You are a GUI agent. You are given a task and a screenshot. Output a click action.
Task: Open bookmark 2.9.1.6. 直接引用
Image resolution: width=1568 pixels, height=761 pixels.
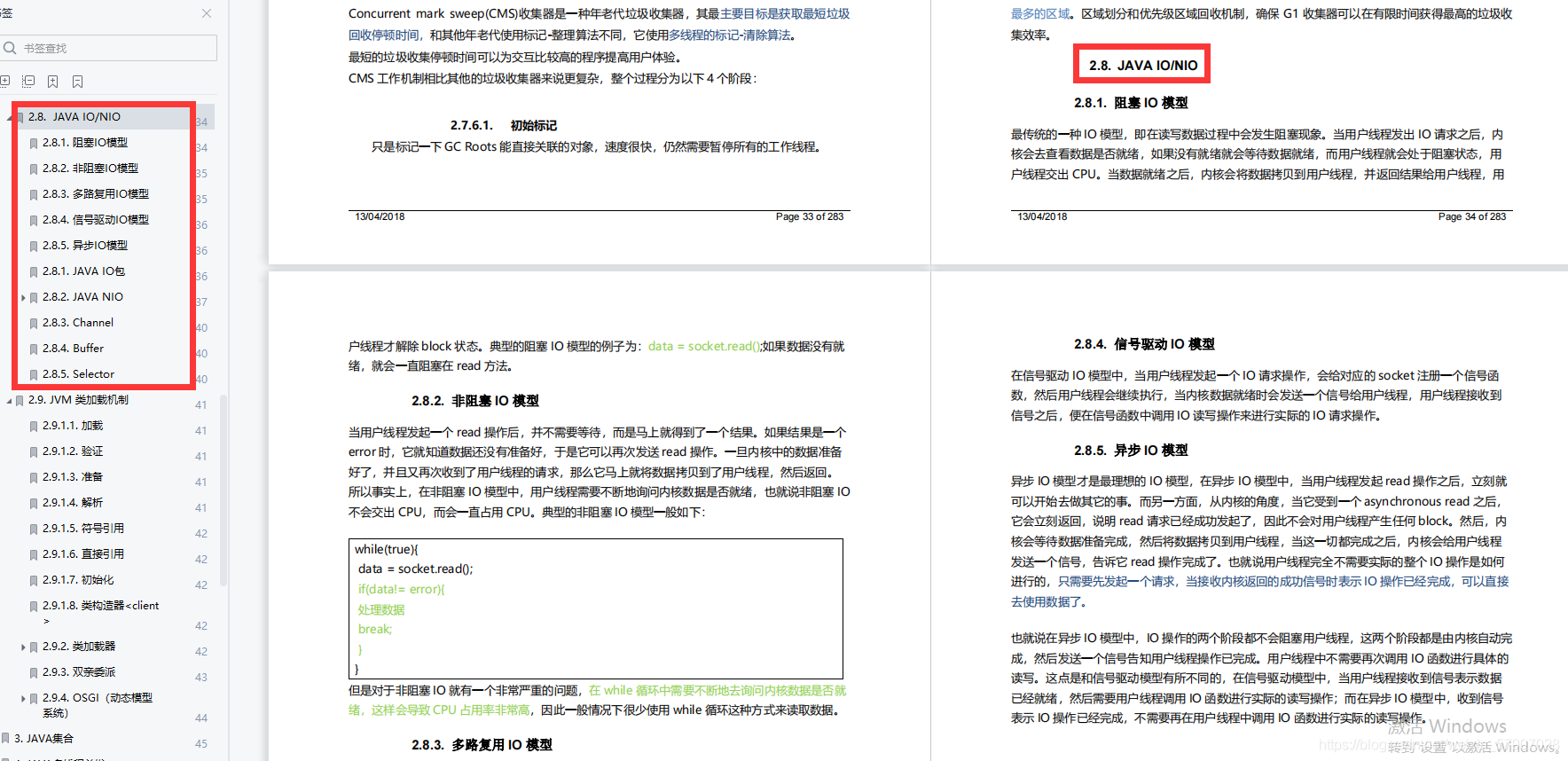coord(83,553)
